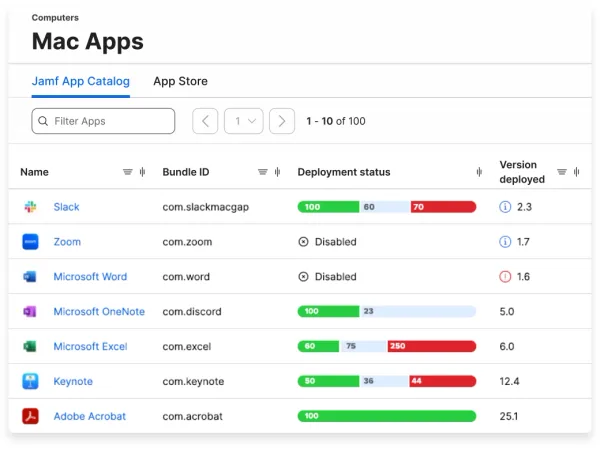The width and height of the screenshot is (600, 449).
Task: Click the info icon beside version 2.3
Action: point(505,207)
